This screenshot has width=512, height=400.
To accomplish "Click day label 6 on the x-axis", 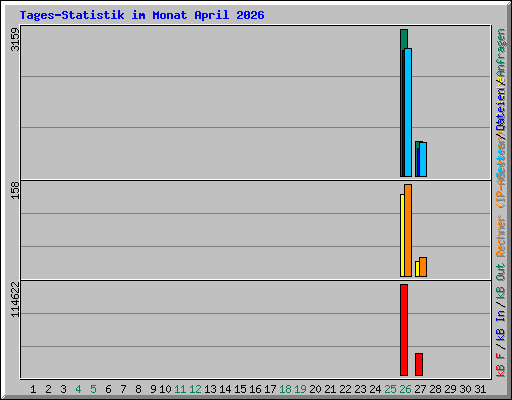I will (x=108, y=389).
